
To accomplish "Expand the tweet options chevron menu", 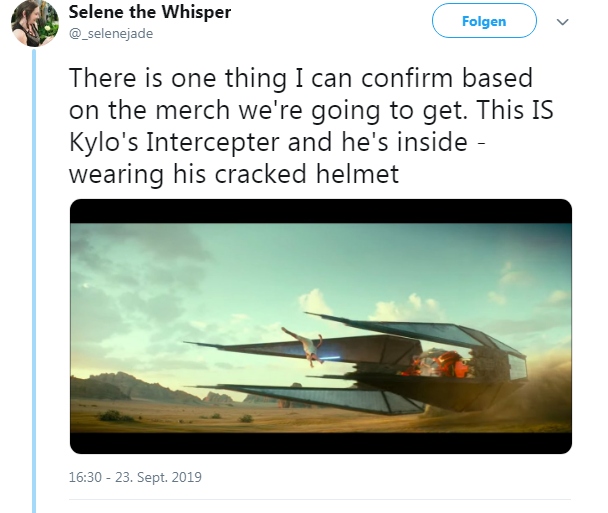I will coord(562,22).
